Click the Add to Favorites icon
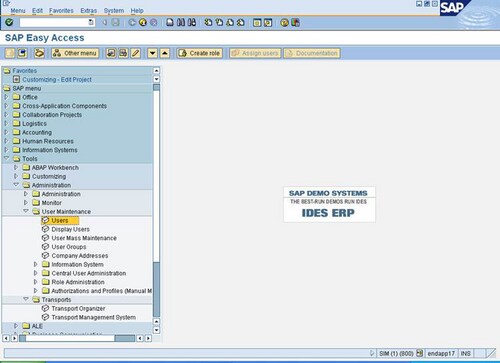The image size is (500, 363). coord(111,53)
